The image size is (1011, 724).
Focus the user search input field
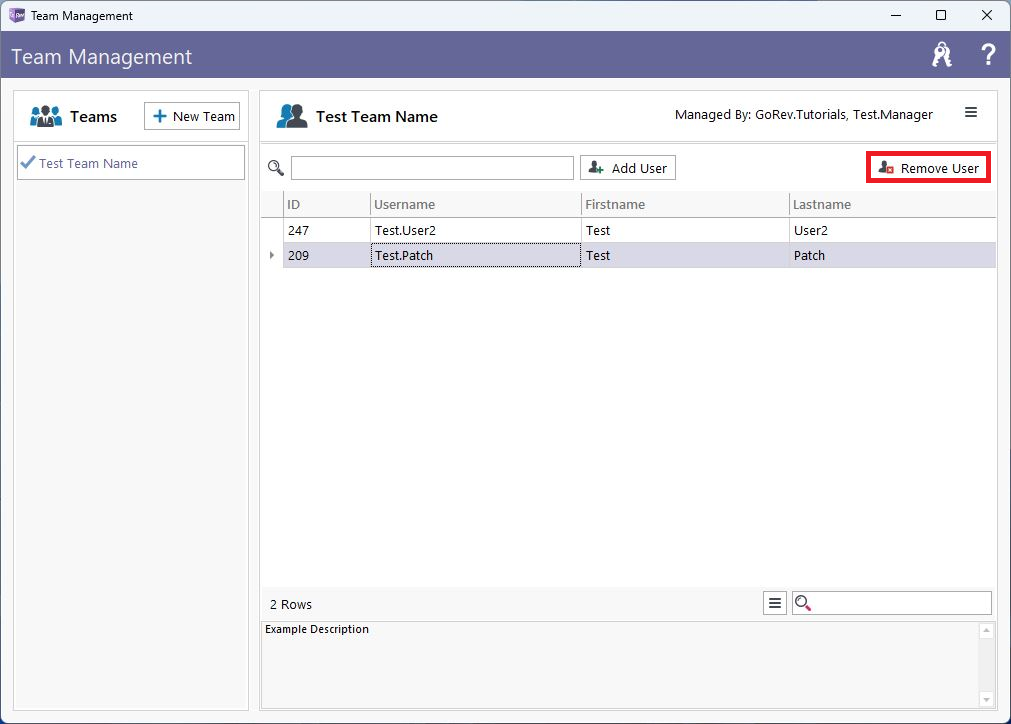pos(432,168)
